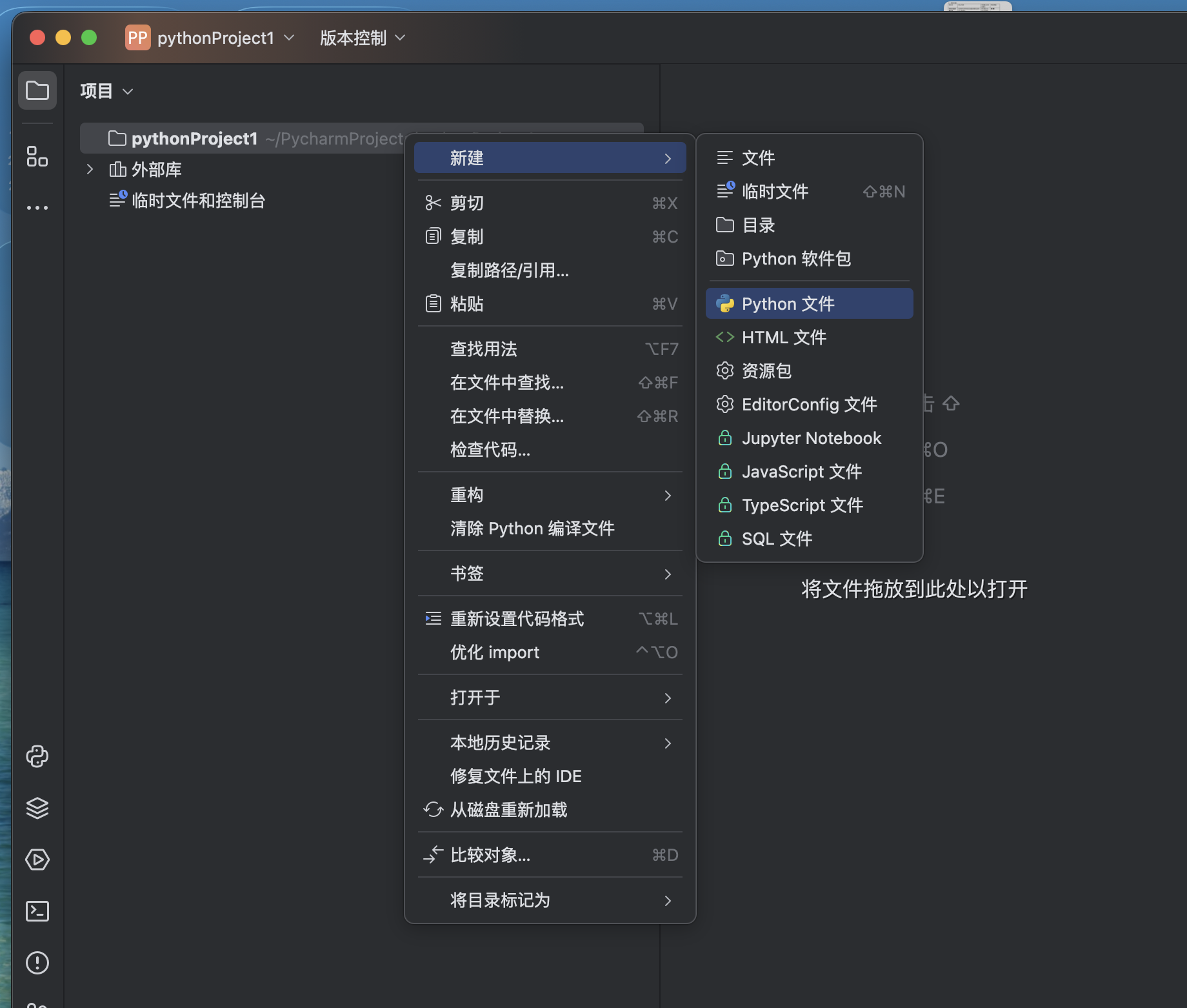Click the angle-brackets icon for HTML 文件

[x=725, y=338]
